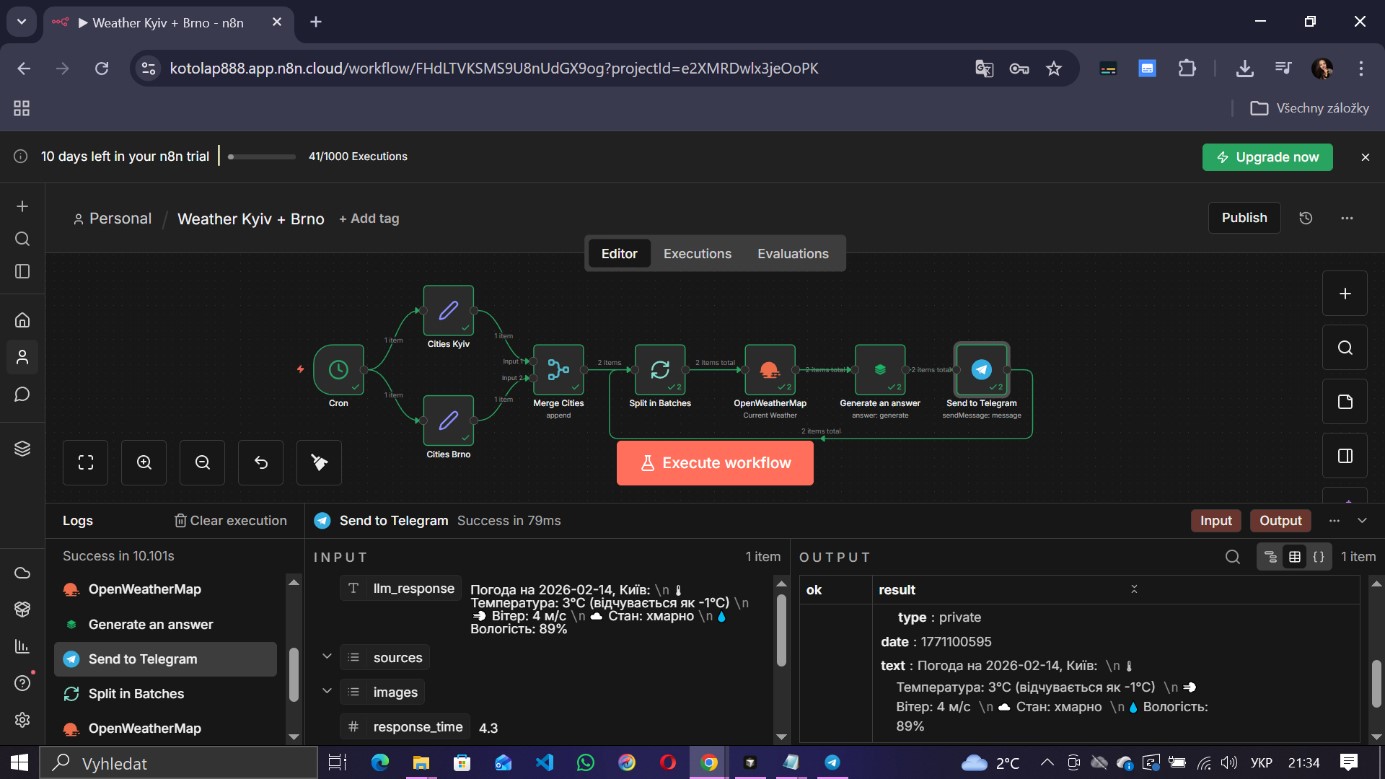
Task: Switch to the Executions tab
Action: tap(697, 253)
